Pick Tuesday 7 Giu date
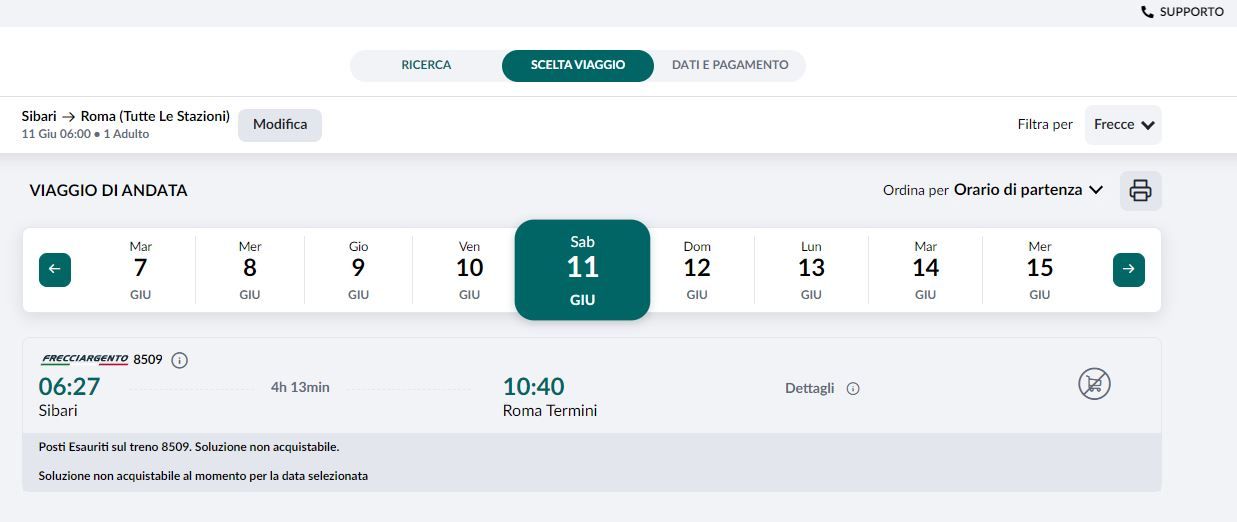Image resolution: width=1237 pixels, height=522 pixels. tap(140, 269)
